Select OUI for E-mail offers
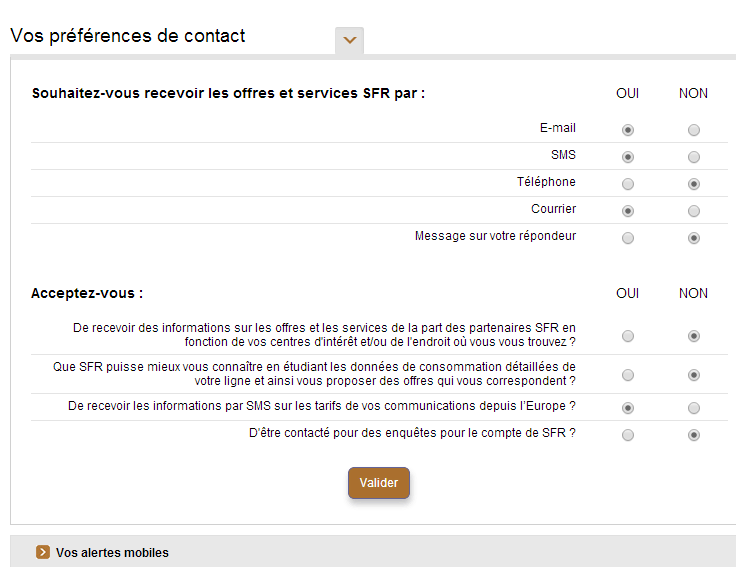Screen dimensions: 736x567 click(628, 130)
